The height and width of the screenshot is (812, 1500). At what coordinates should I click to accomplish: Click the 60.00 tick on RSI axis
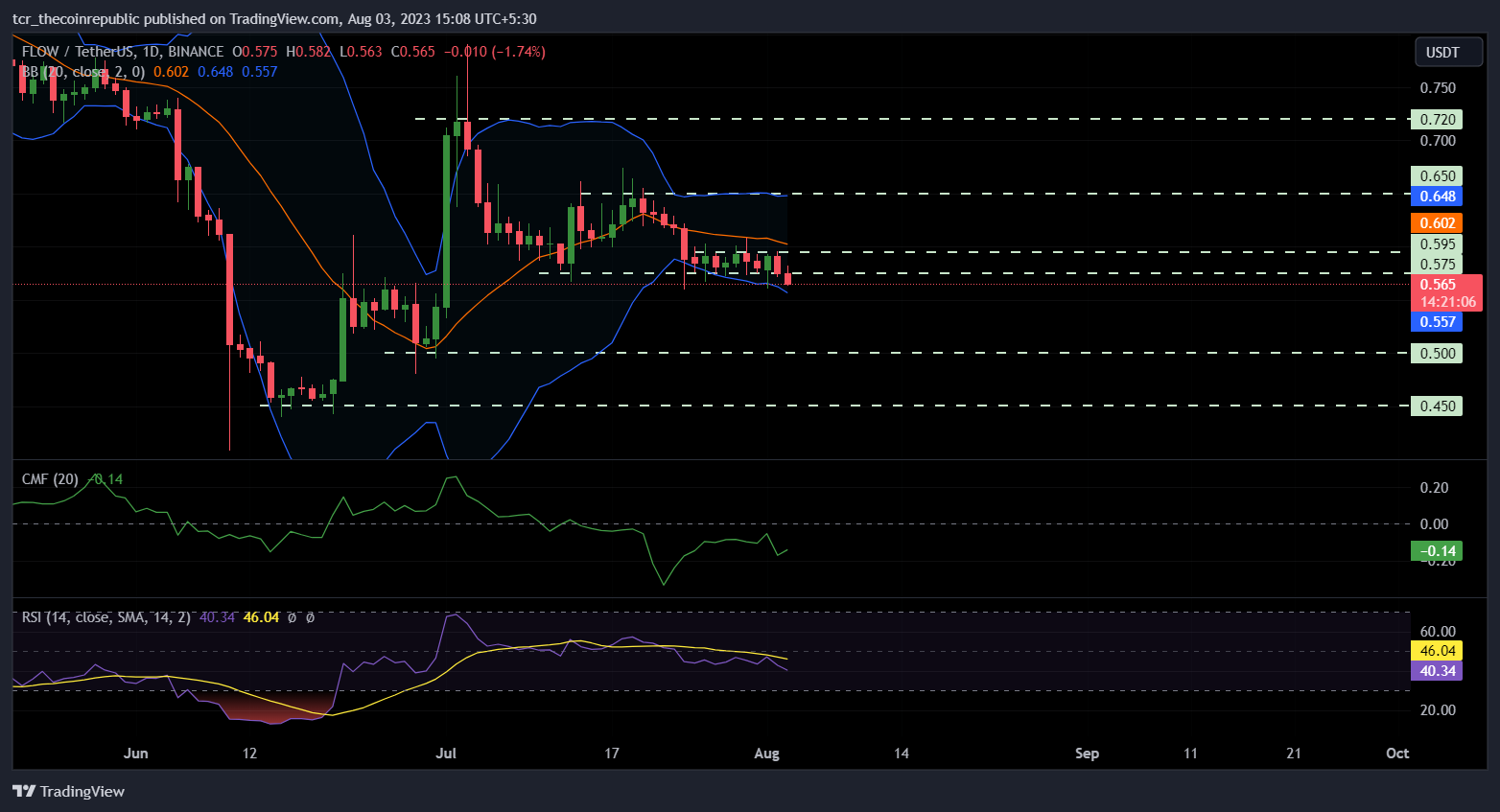click(x=1438, y=632)
